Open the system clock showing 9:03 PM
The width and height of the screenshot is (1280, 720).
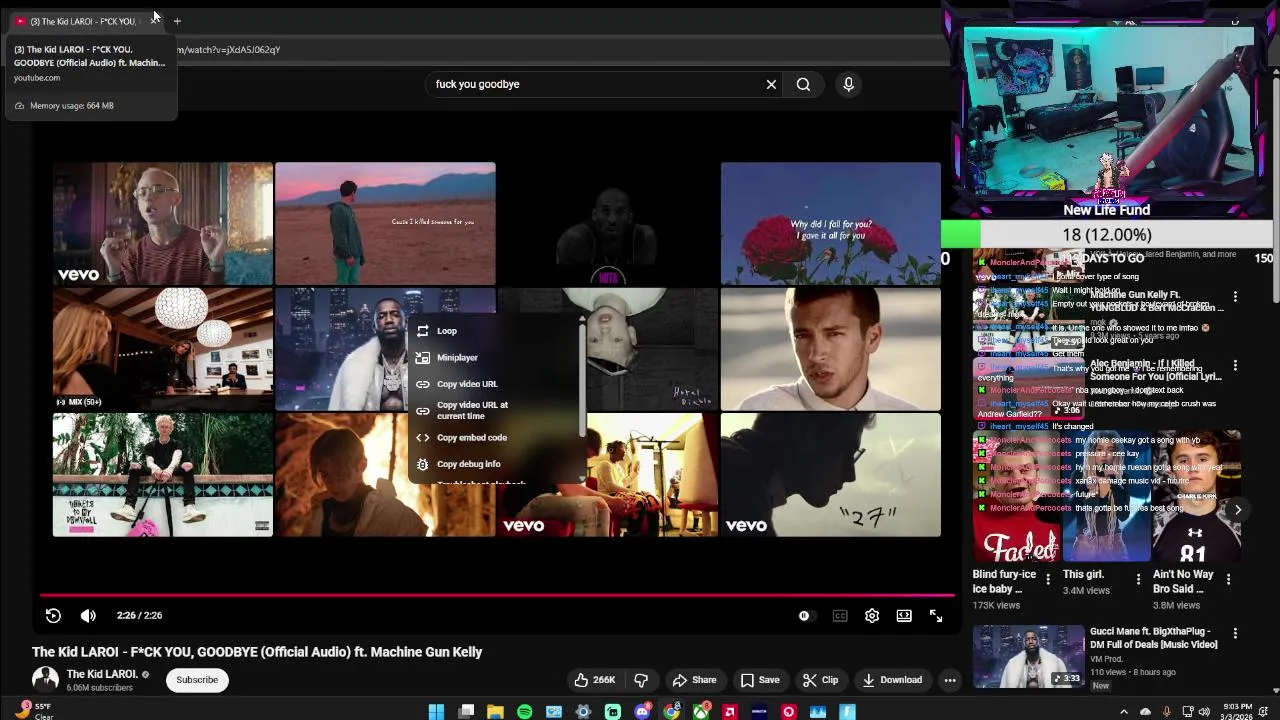[x=1237, y=712]
